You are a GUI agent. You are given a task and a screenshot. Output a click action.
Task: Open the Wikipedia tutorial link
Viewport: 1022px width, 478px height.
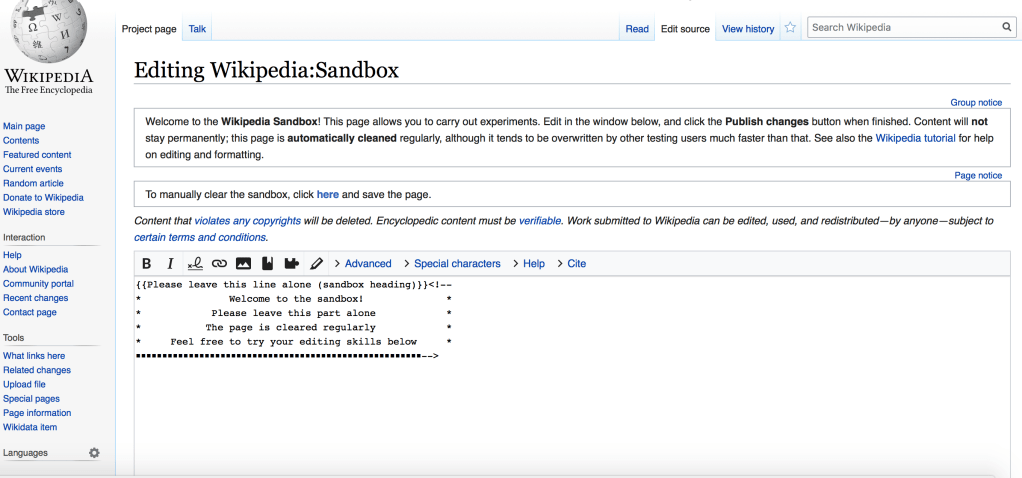(x=915, y=138)
